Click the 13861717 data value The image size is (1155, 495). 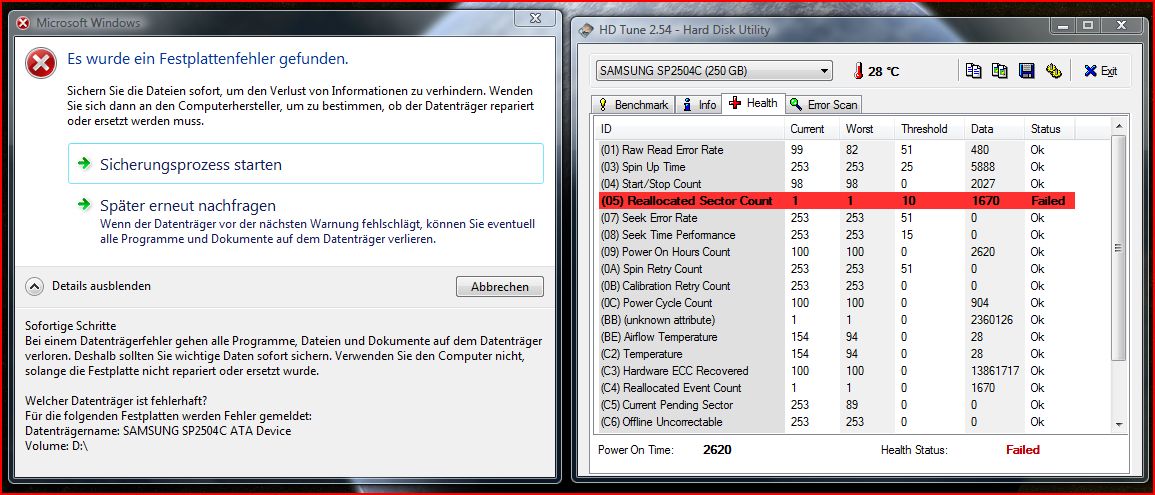(995, 371)
